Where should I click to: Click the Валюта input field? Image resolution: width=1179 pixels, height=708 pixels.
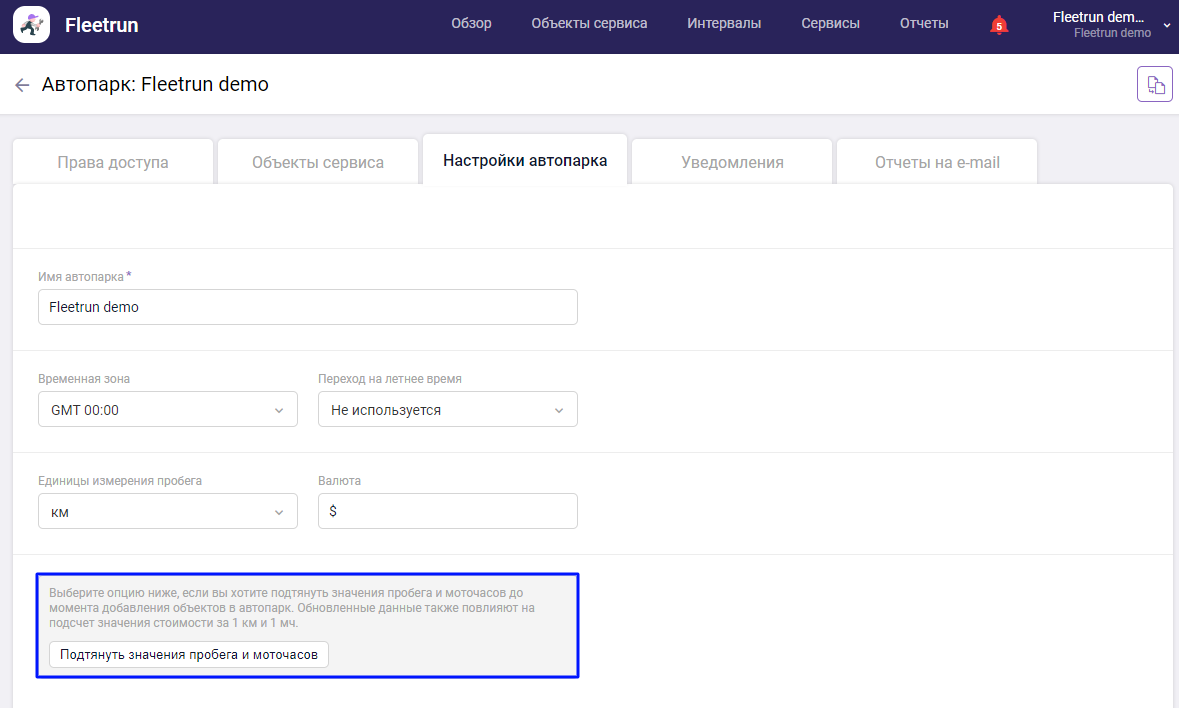(447, 511)
